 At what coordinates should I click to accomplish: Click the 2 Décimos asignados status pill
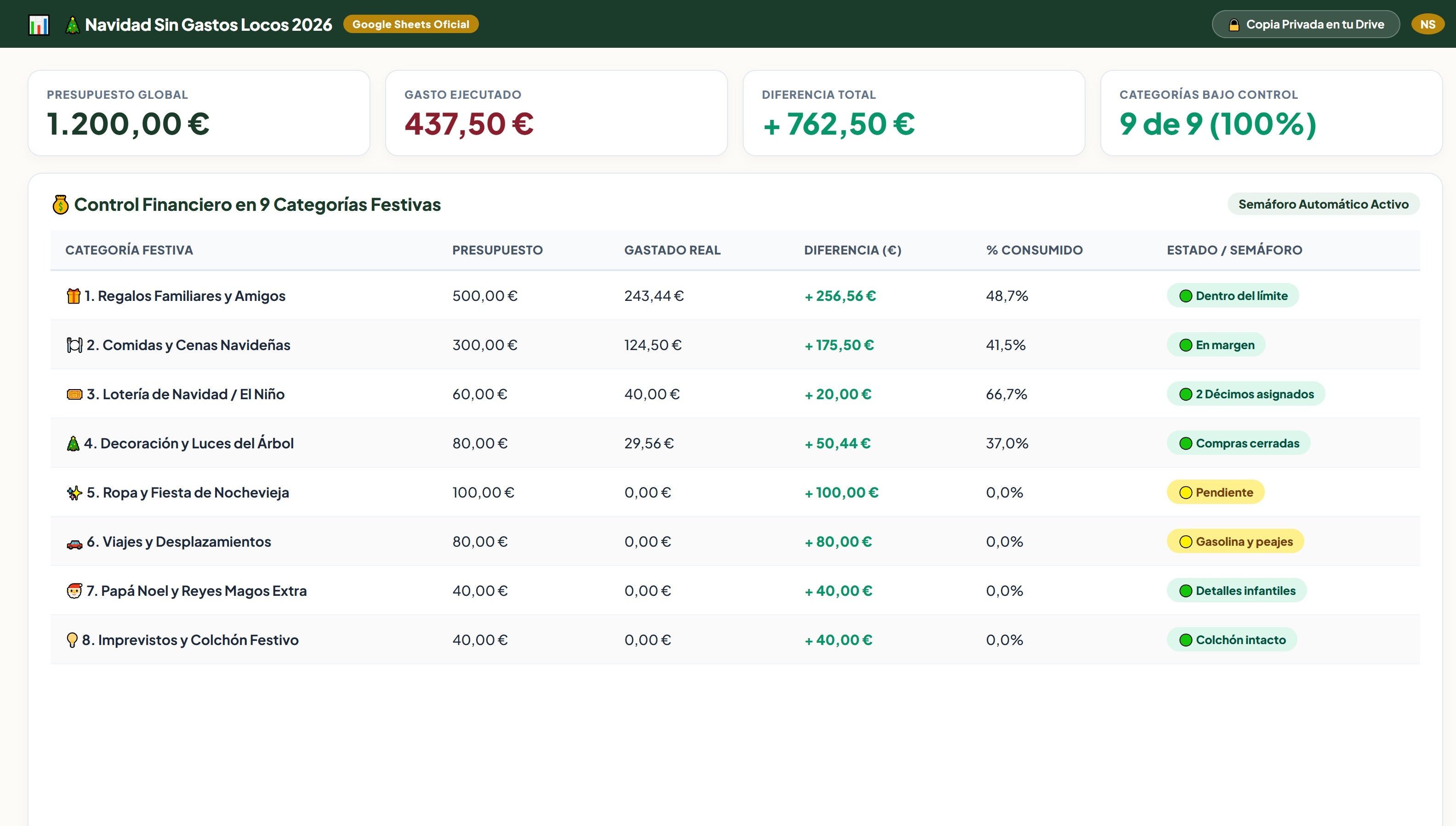pos(1246,394)
